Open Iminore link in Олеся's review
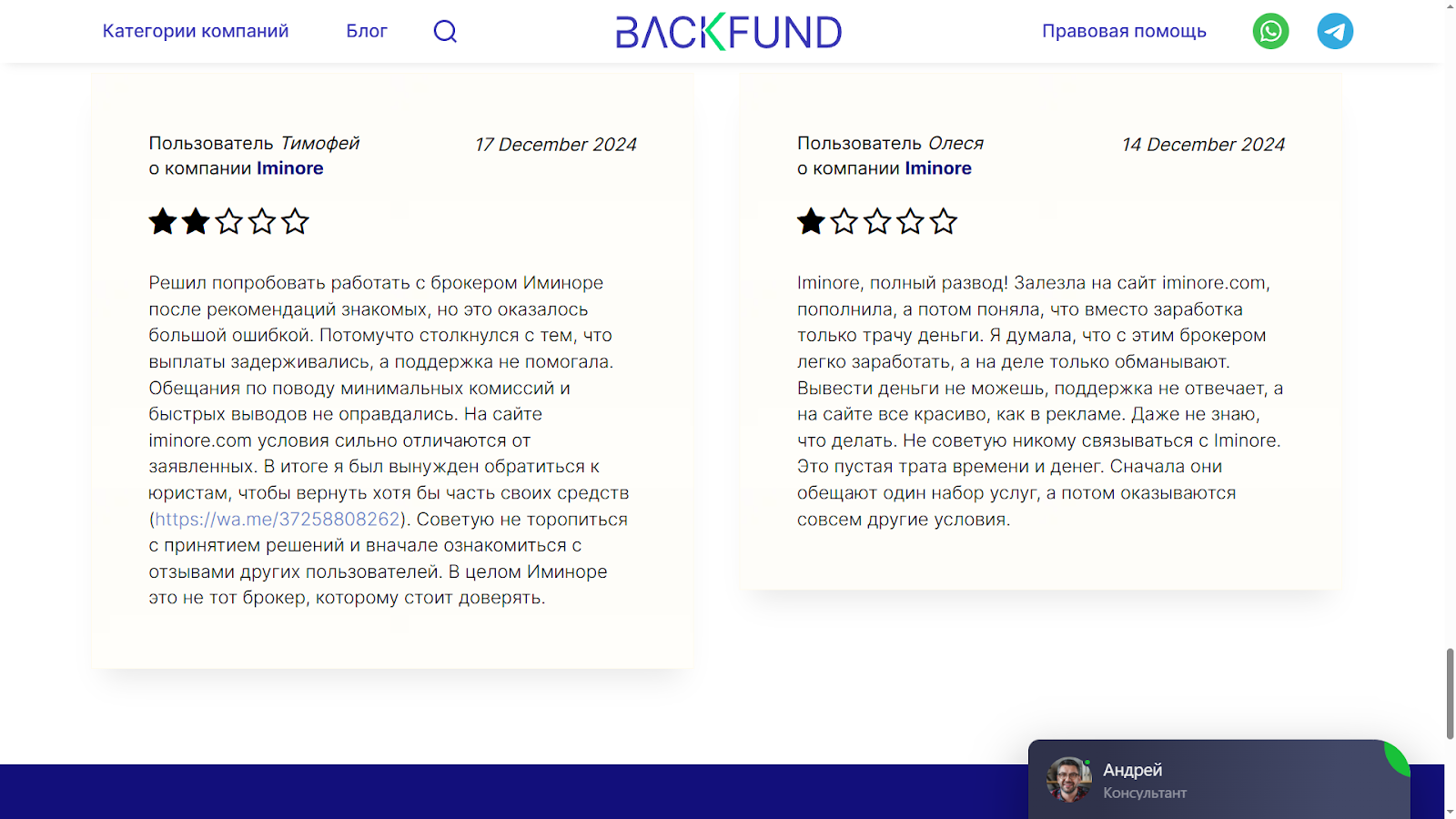Screen dimensions: 1456x819 tap(937, 168)
